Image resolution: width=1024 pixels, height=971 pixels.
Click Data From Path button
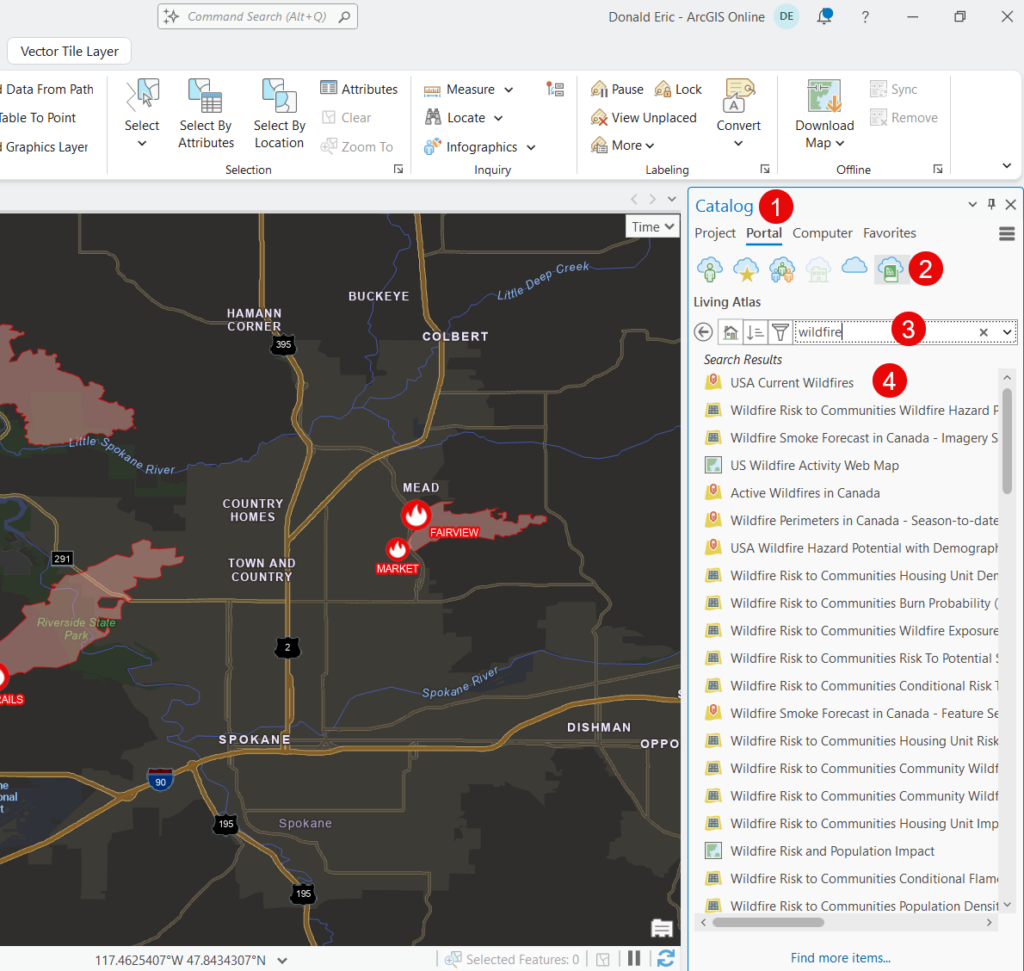click(x=47, y=89)
